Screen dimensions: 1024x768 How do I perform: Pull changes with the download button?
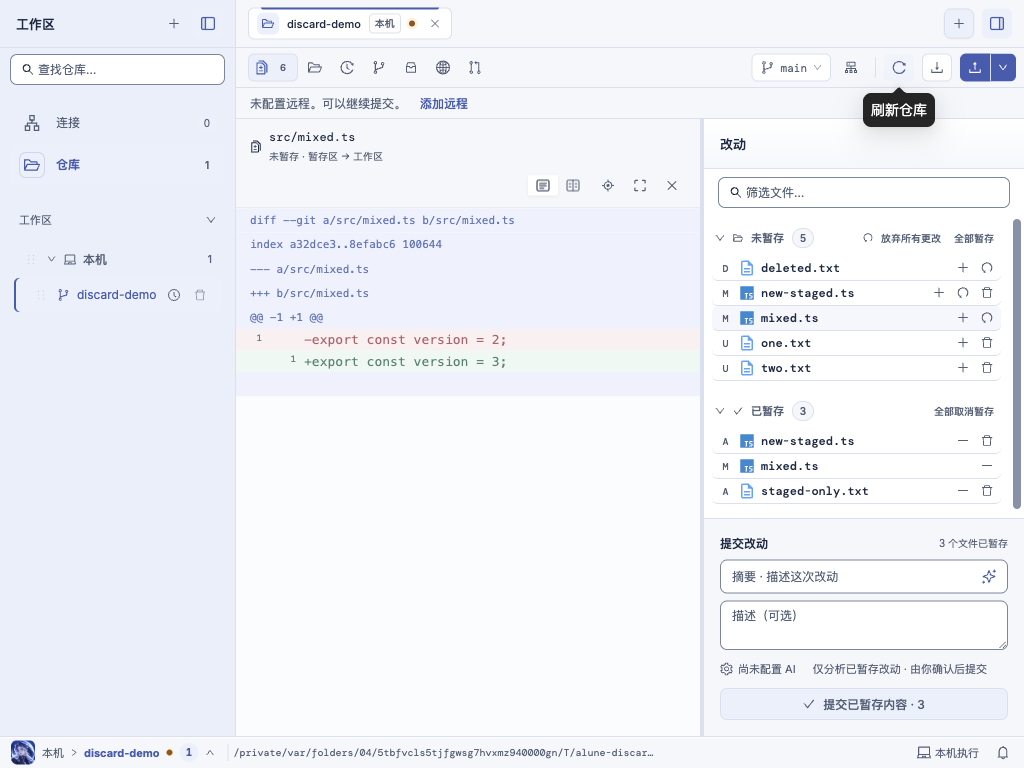[x=936, y=67]
